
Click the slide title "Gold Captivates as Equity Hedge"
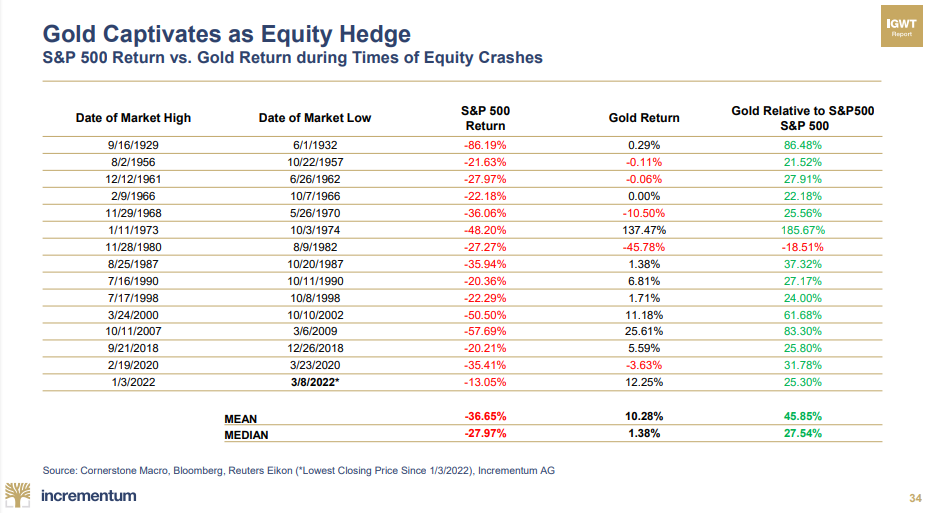click(227, 34)
